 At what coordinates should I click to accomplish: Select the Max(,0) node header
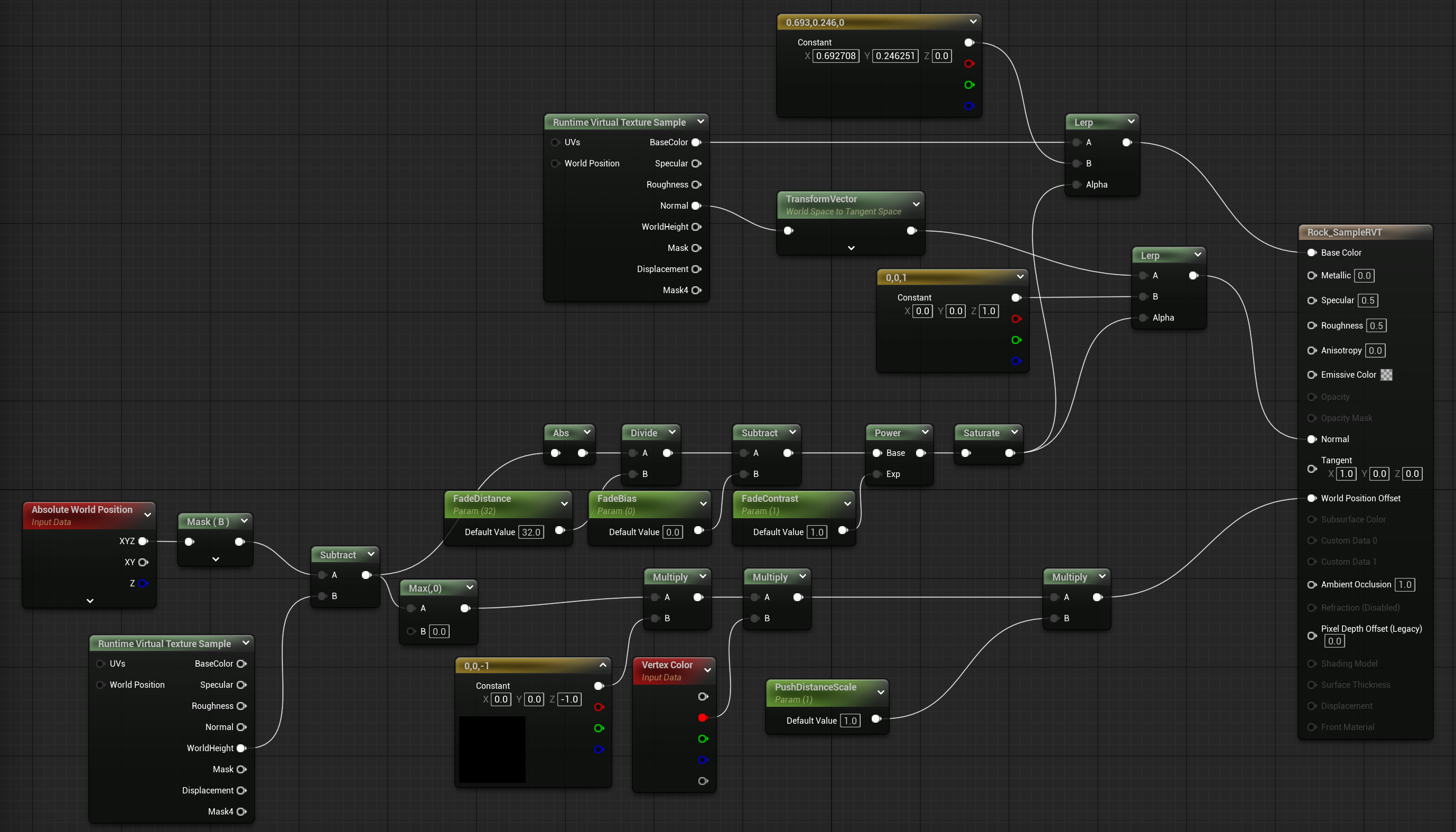click(x=425, y=588)
